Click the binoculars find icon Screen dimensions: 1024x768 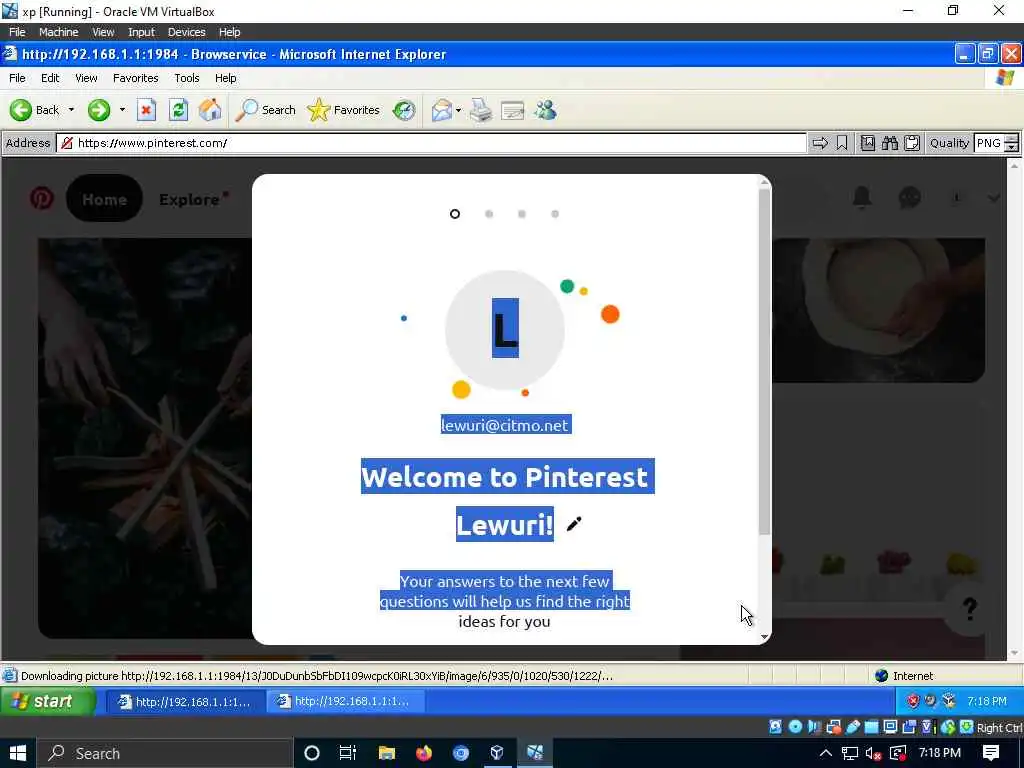click(x=890, y=143)
